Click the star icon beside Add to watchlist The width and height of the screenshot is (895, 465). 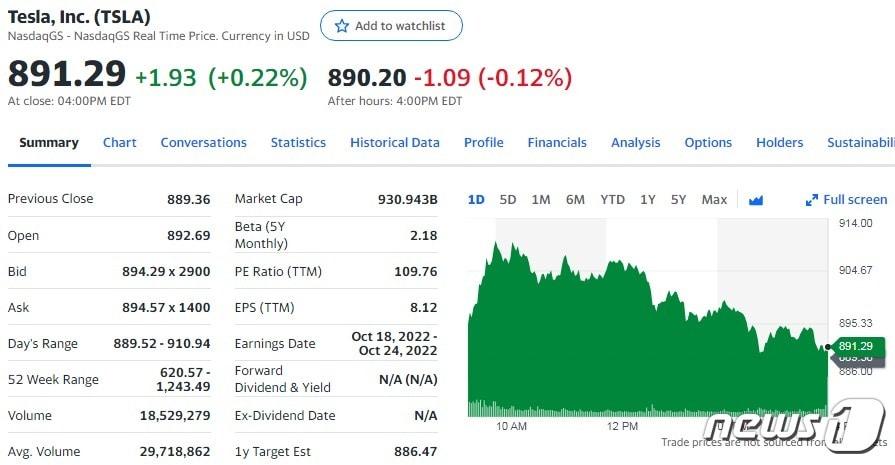tap(342, 26)
